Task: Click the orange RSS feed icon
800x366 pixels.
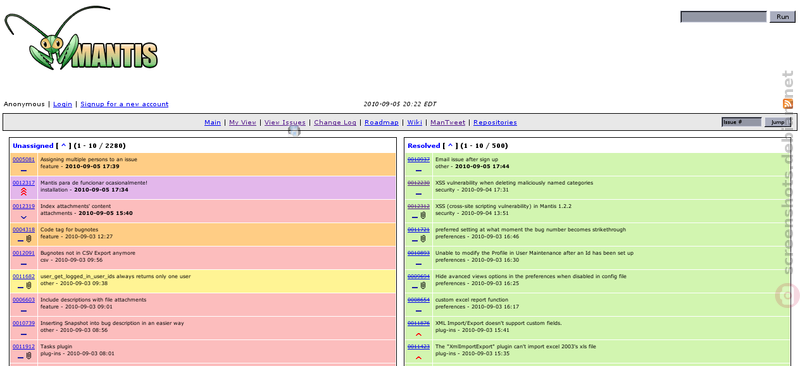Action: pos(788,104)
